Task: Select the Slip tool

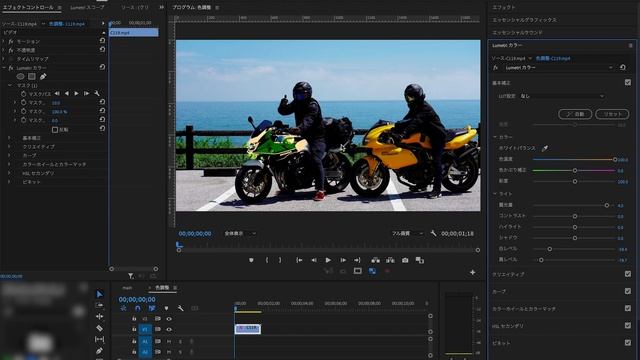Action: (99, 339)
